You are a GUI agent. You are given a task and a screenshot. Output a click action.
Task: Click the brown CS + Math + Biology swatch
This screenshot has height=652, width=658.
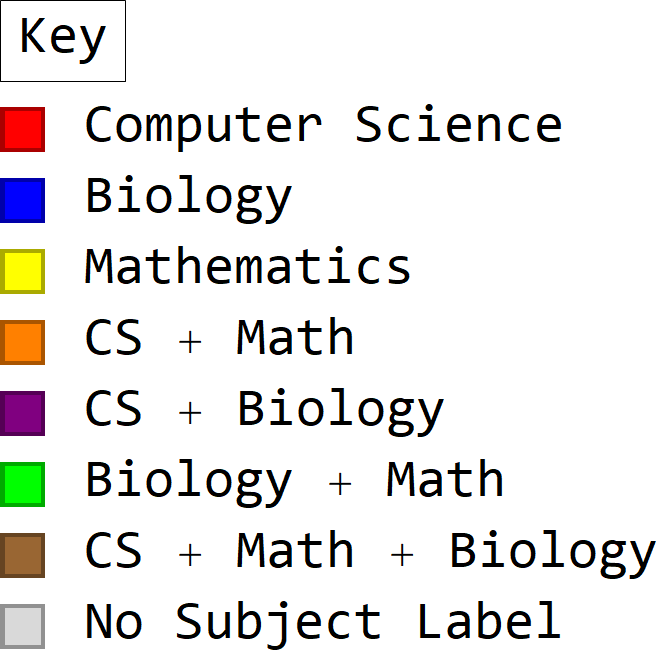(x=23, y=555)
